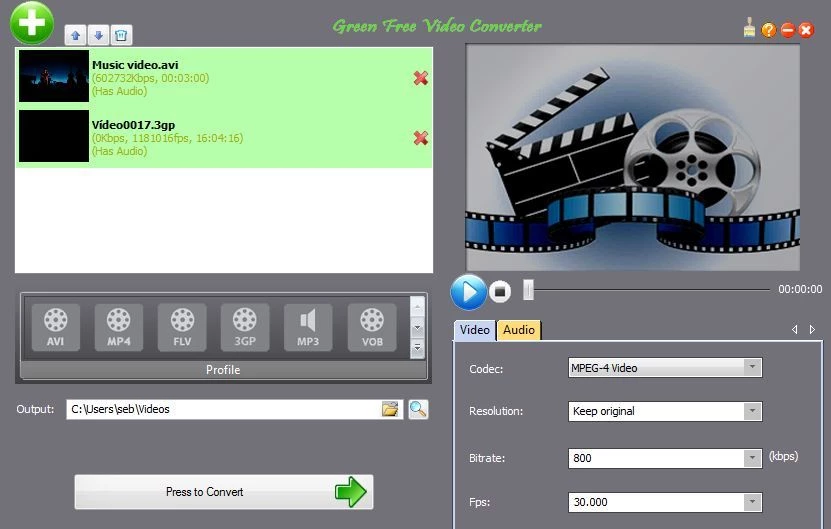The width and height of the screenshot is (831, 529).
Task: Select the AVI output profile
Action: (56, 327)
